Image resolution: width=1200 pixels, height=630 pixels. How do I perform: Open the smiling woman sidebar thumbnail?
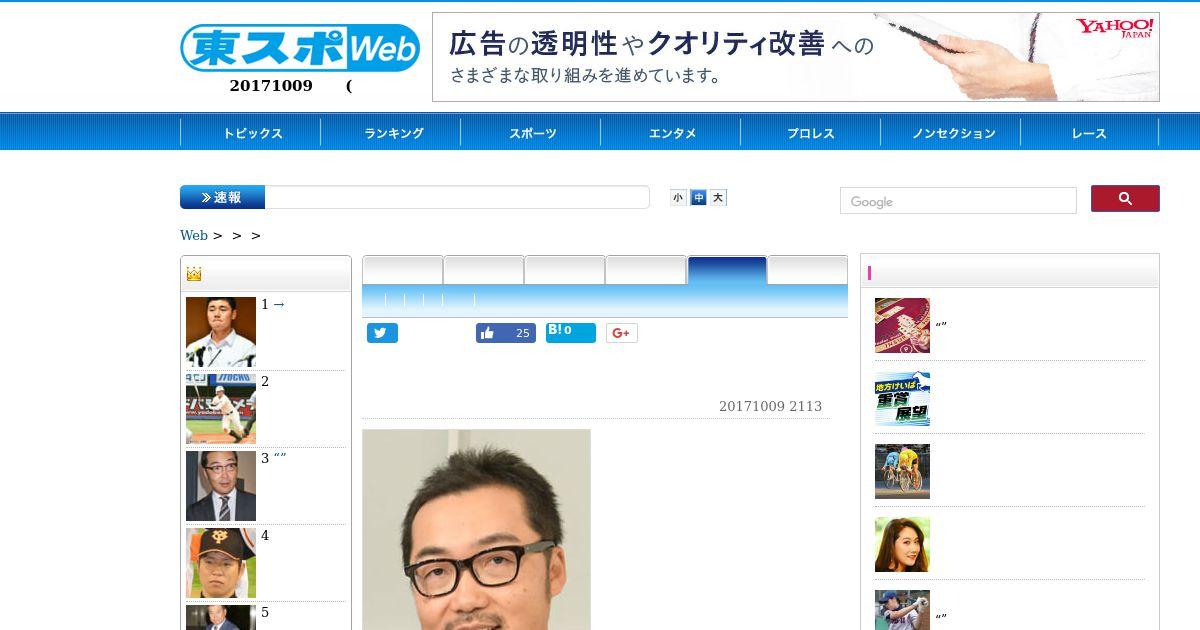point(902,544)
